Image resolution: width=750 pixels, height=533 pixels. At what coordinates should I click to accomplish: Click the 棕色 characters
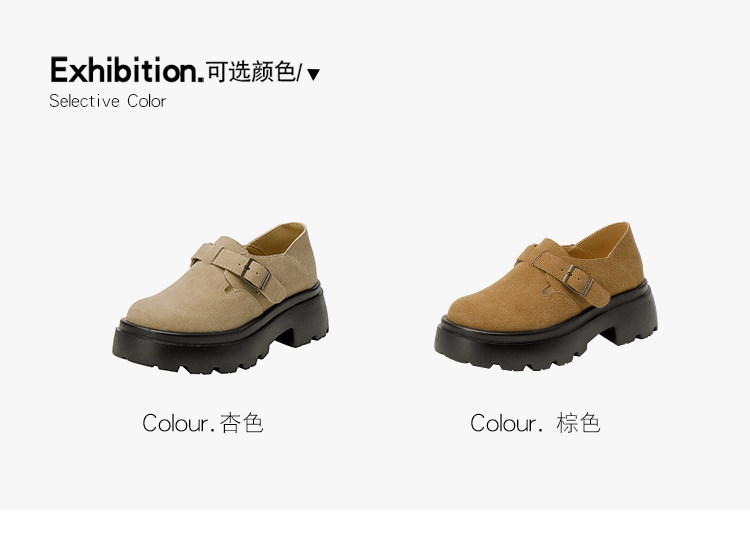(578, 423)
